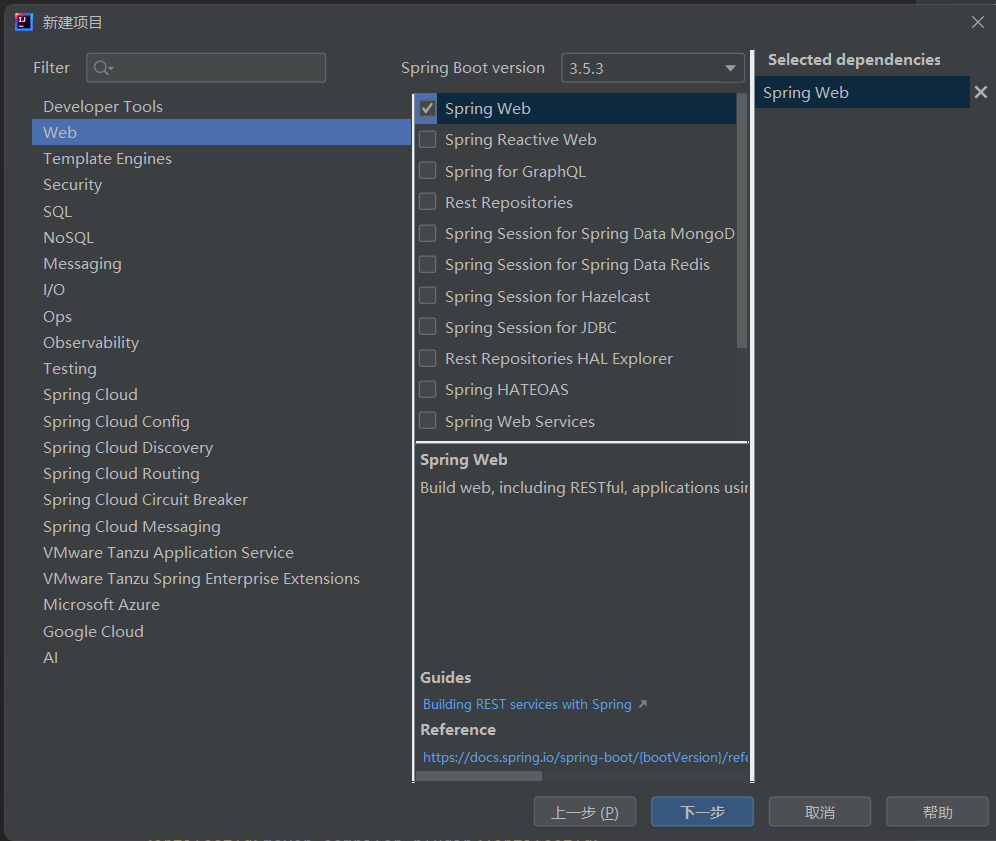
Task: Enable the Spring HATEOAS checkbox
Action: [427, 389]
